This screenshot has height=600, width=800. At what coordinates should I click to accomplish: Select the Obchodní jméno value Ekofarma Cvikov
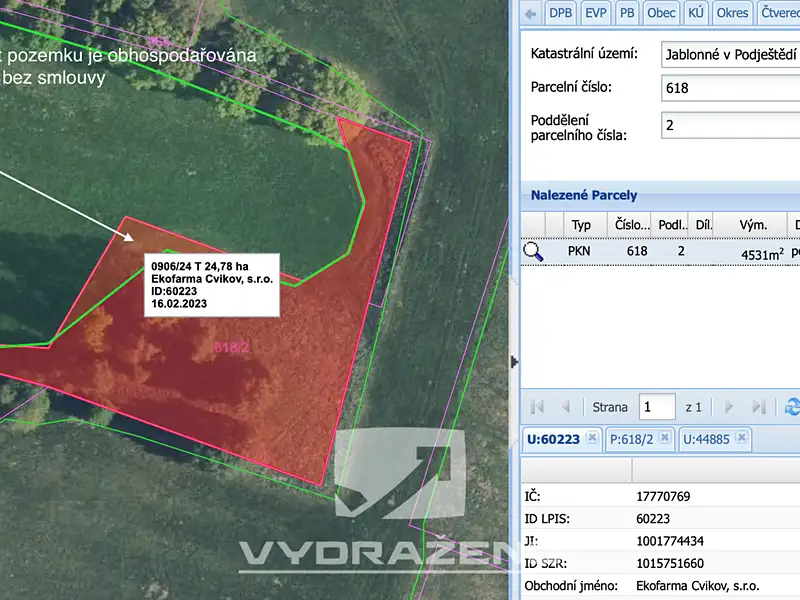point(697,586)
